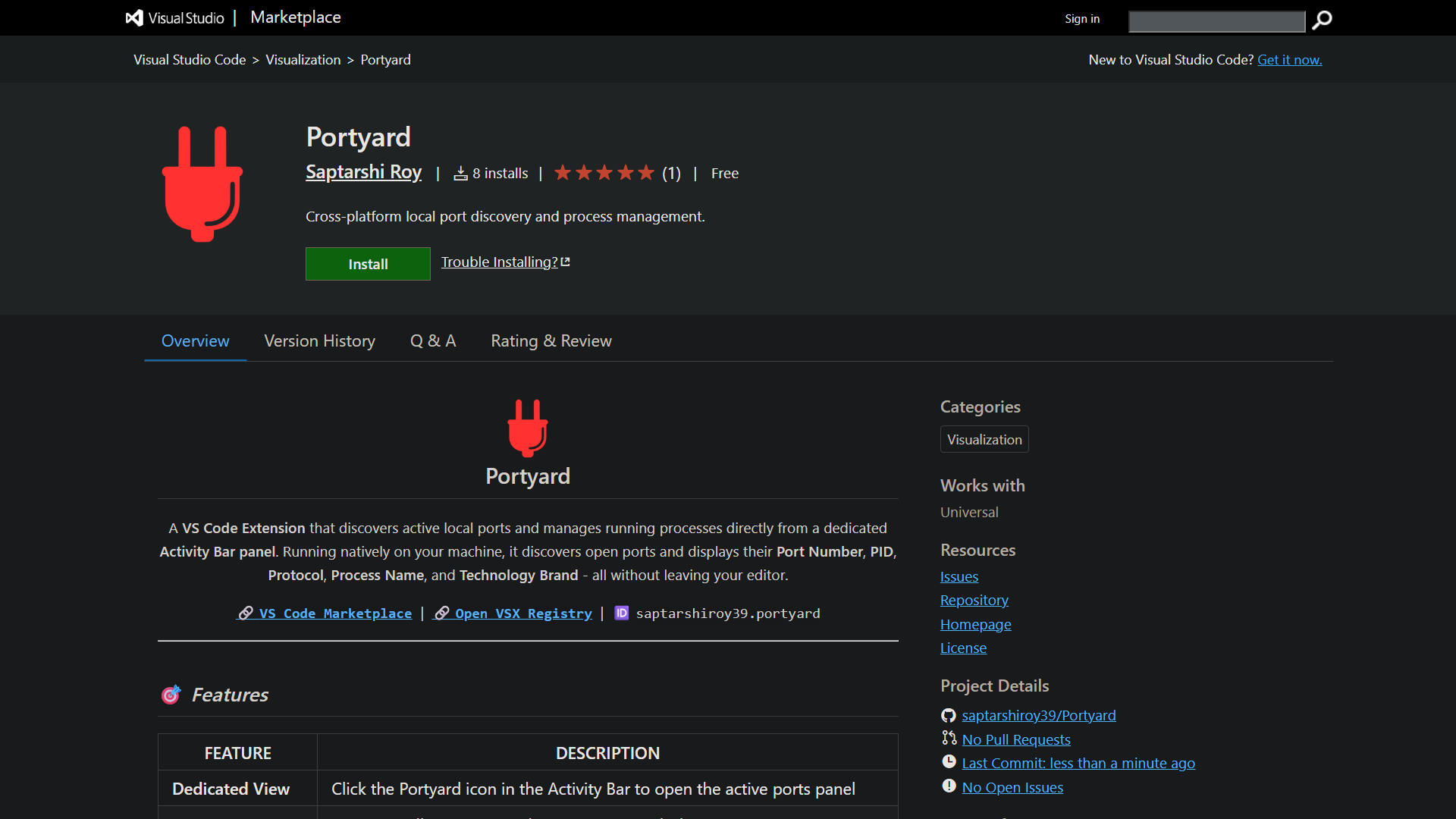The height and width of the screenshot is (819, 1456).
Task: Click the Get it now link
Action: (x=1289, y=60)
